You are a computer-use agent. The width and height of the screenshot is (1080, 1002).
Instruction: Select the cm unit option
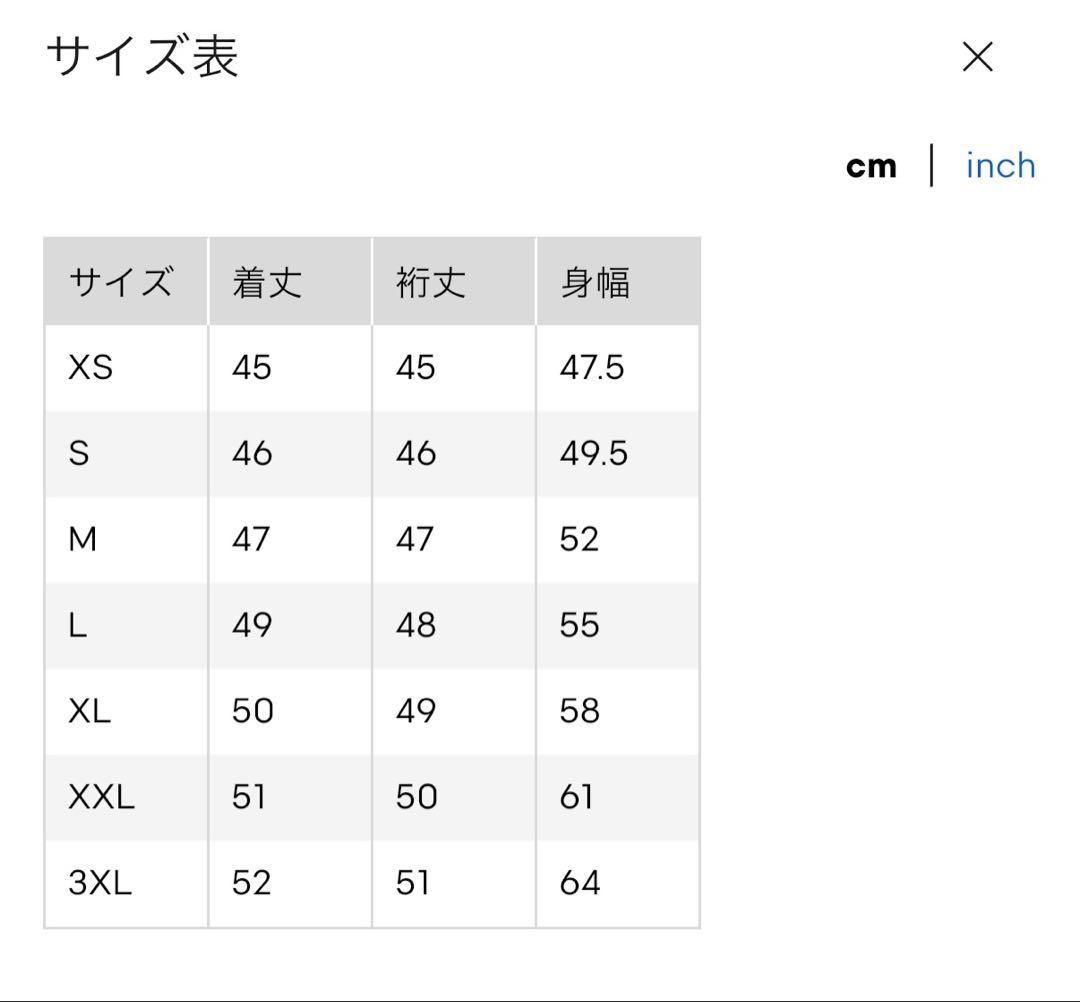tap(871, 167)
